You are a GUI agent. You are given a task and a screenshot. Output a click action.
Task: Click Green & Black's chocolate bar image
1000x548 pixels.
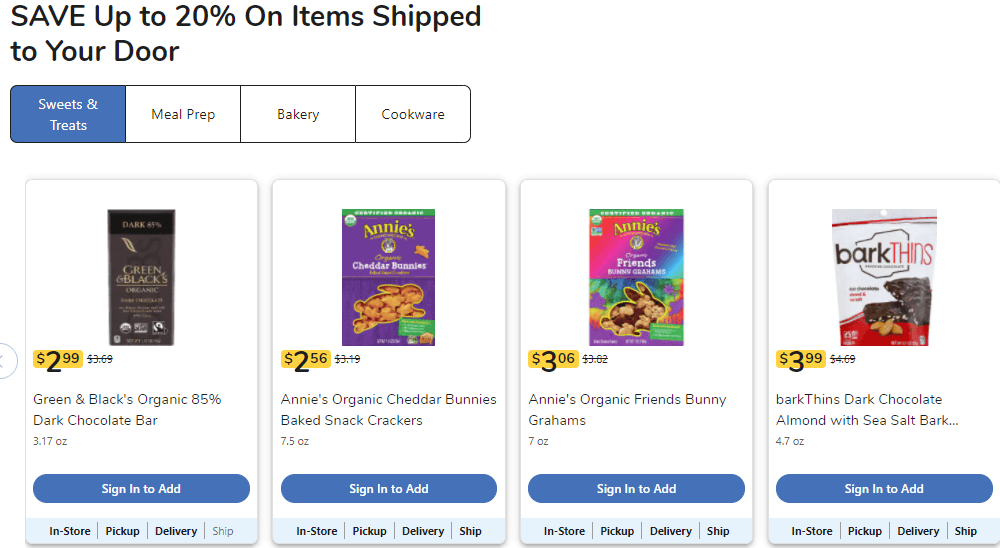tap(141, 277)
